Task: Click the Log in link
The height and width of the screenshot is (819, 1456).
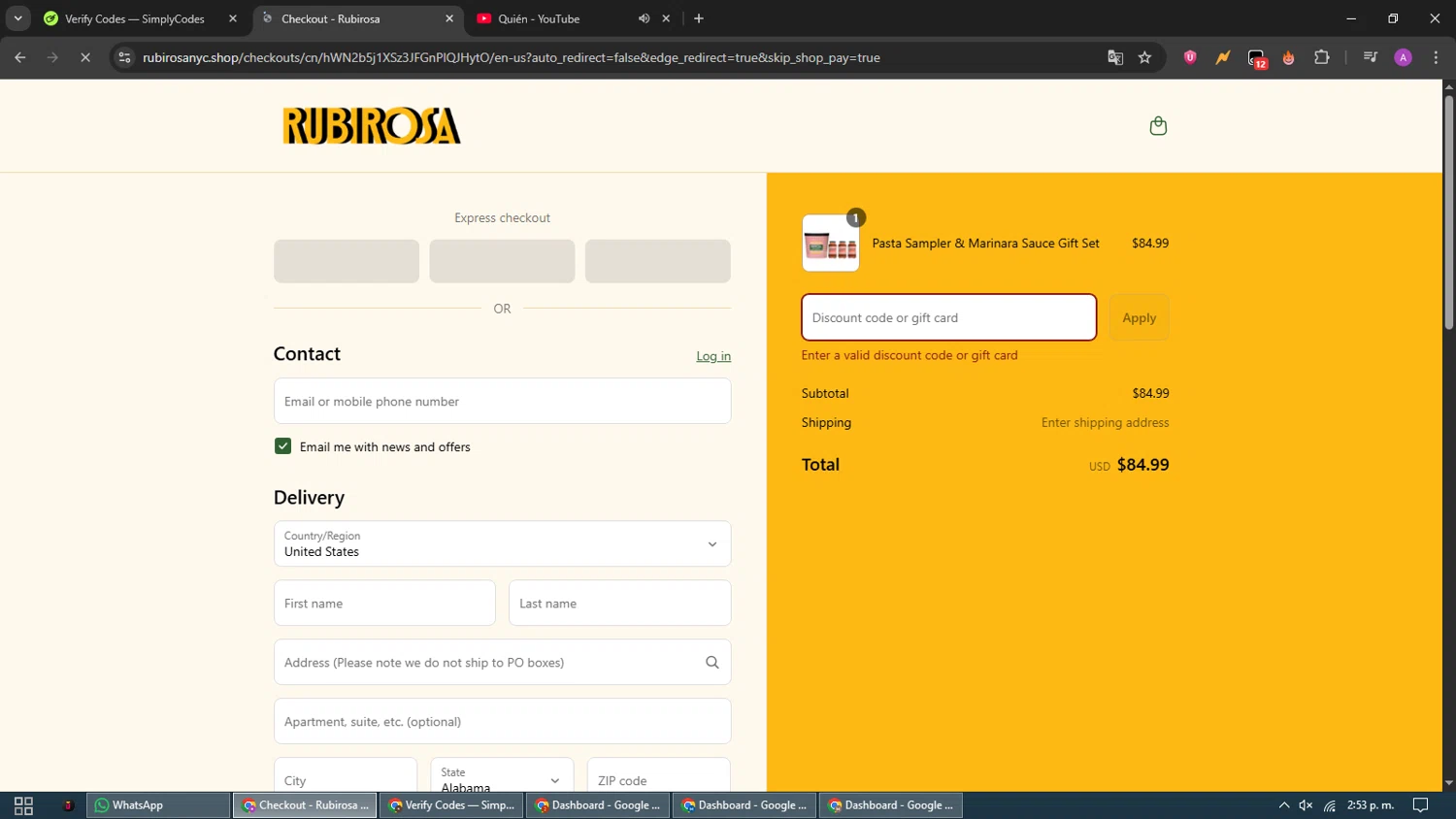Action: [713, 356]
